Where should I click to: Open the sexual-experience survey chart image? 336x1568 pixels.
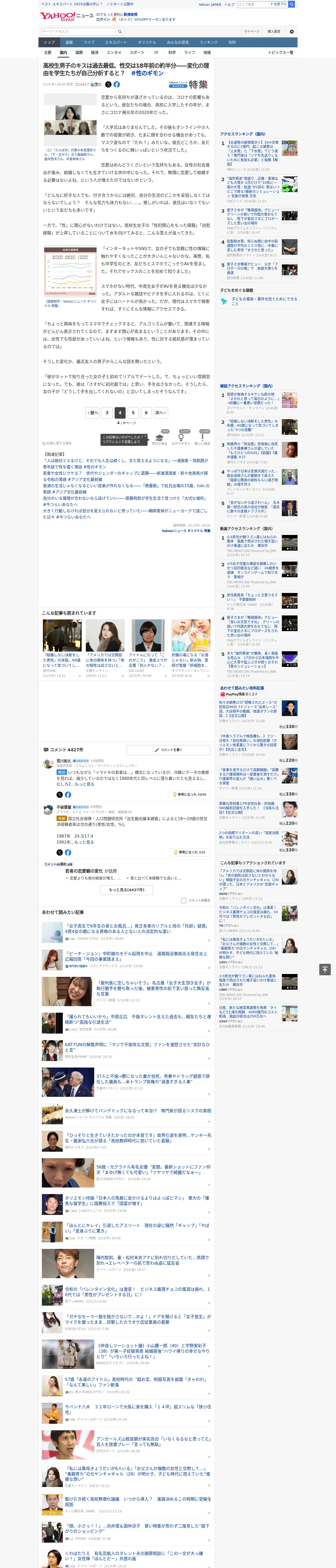tap(70, 272)
